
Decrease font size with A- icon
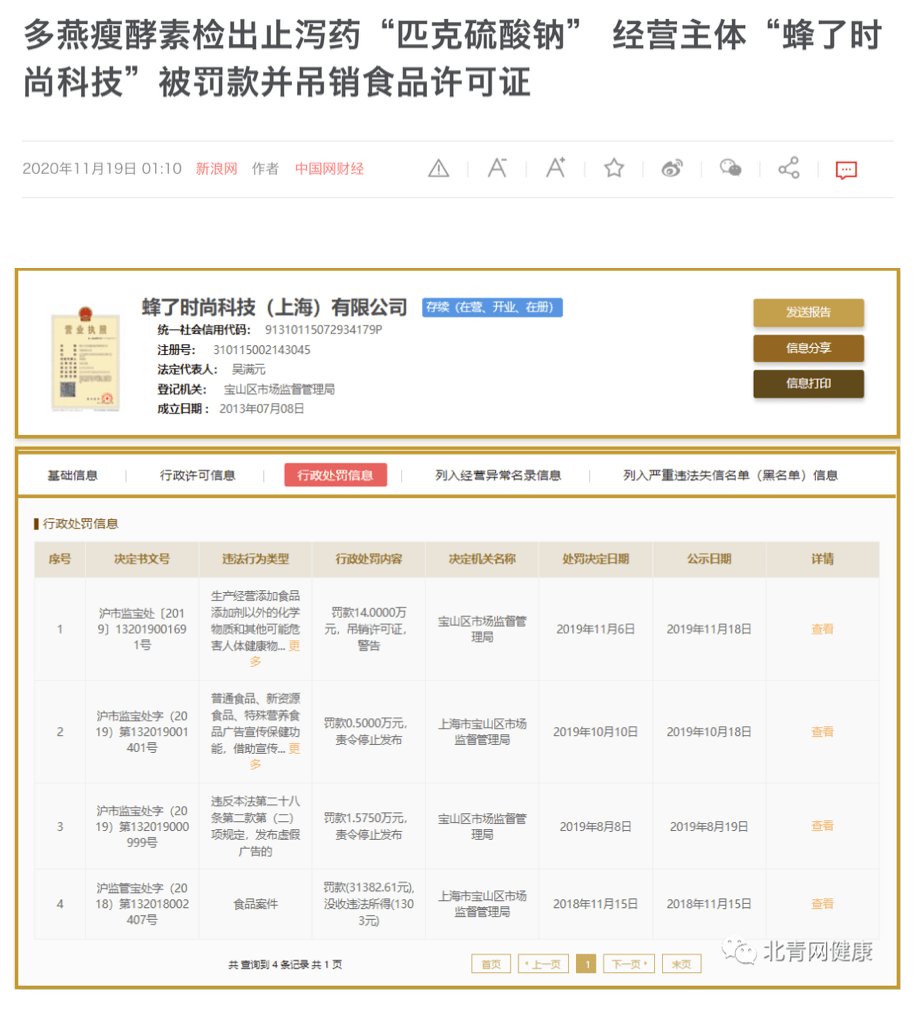(x=497, y=168)
